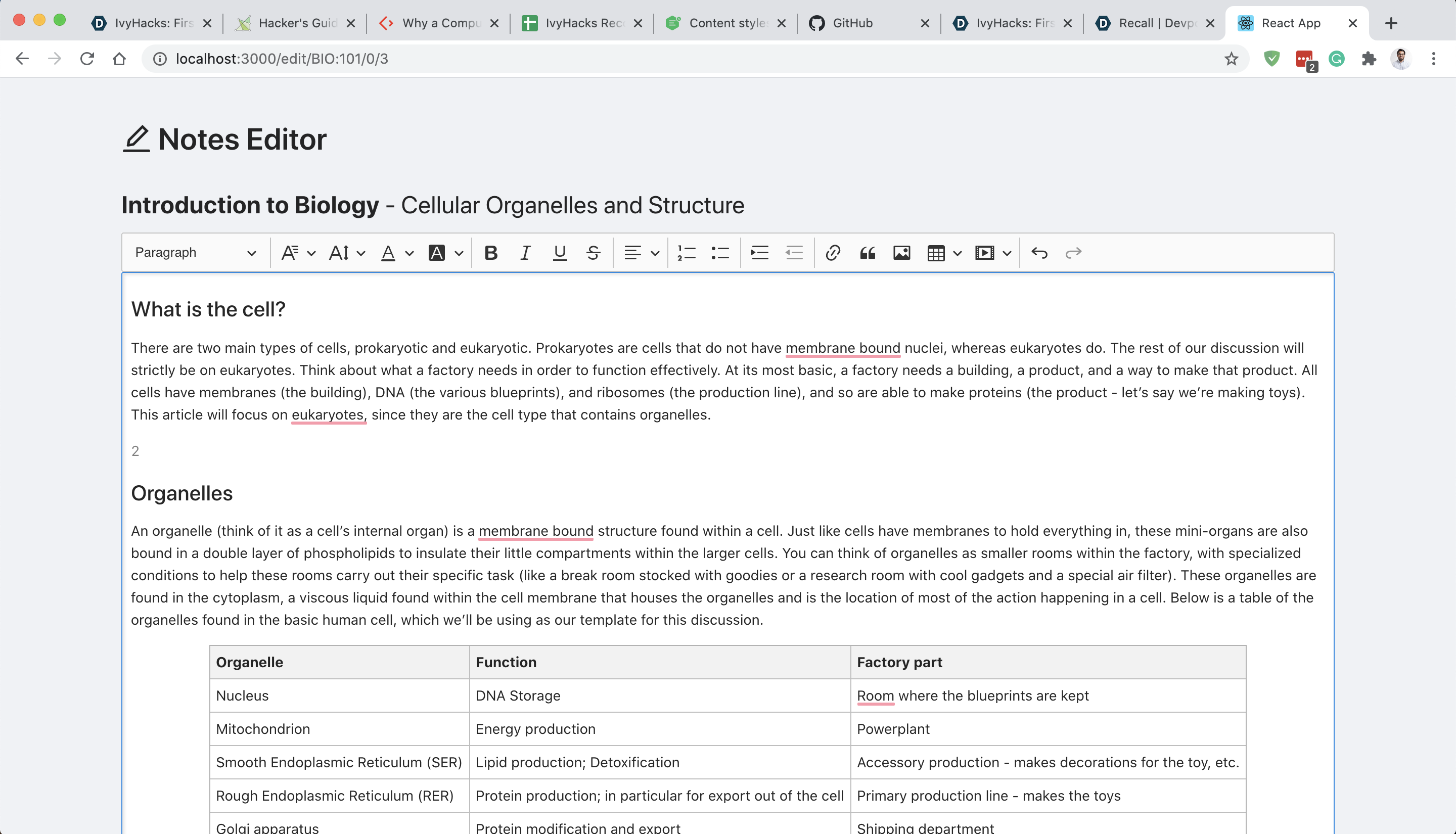Insert a block quote
This screenshot has width=1456, height=834.
click(x=867, y=253)
